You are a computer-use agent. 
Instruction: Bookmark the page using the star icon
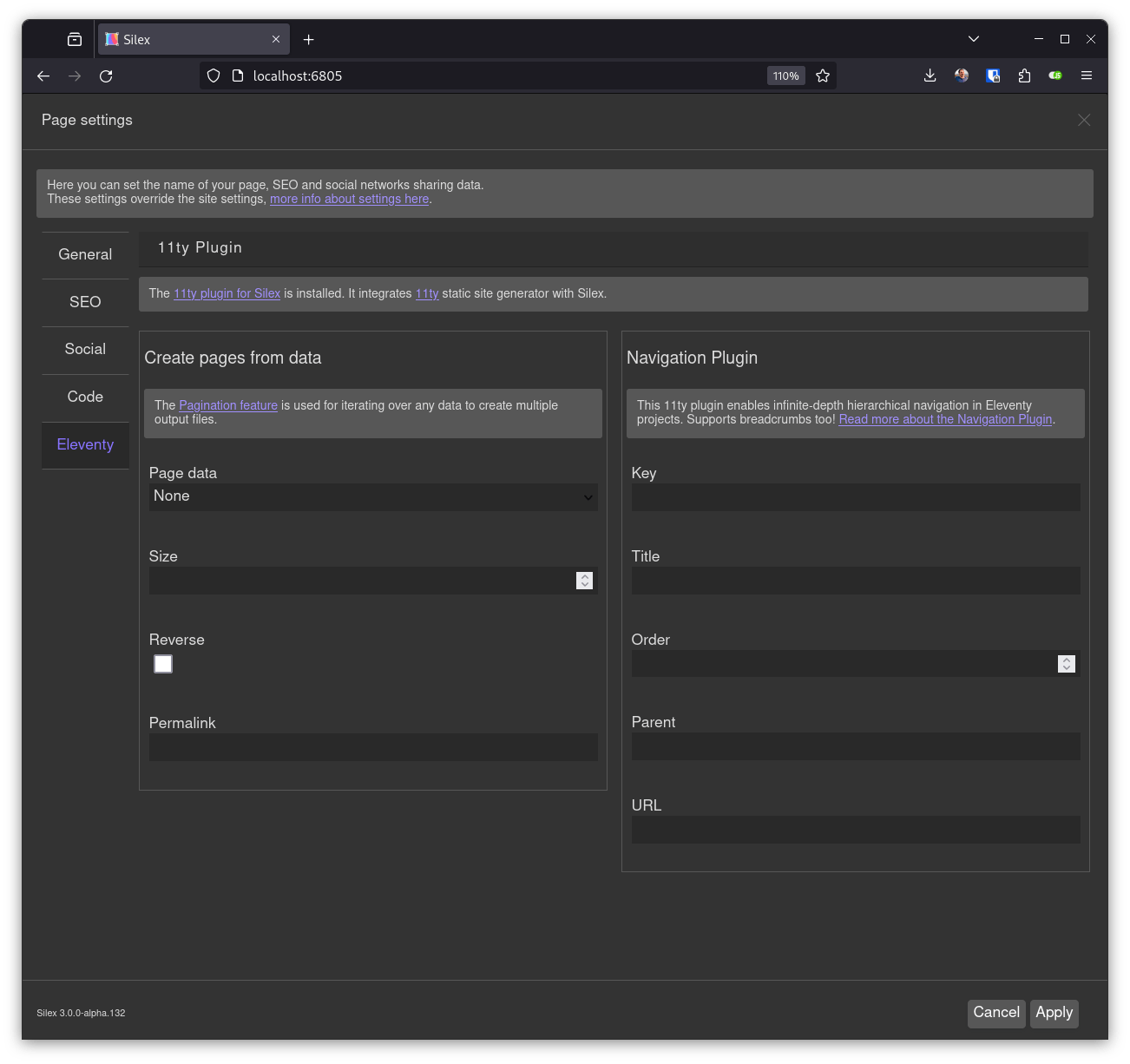click(823, 76)
